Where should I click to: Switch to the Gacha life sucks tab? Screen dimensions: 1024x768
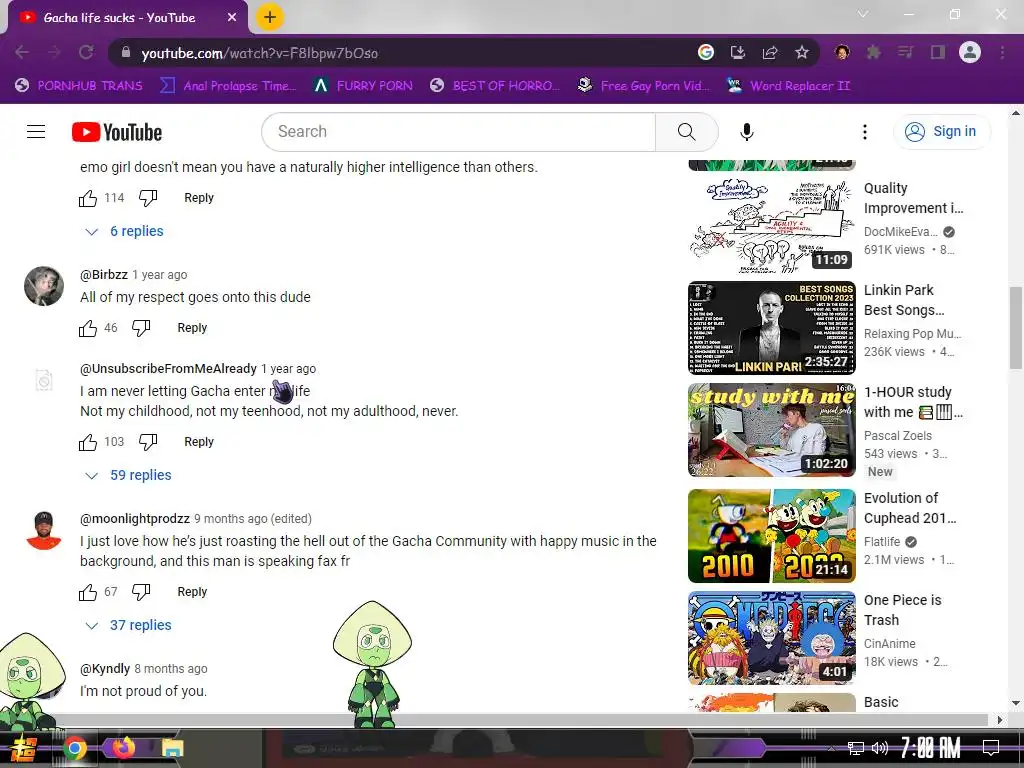pyautogui.click(x=120, y=18)
